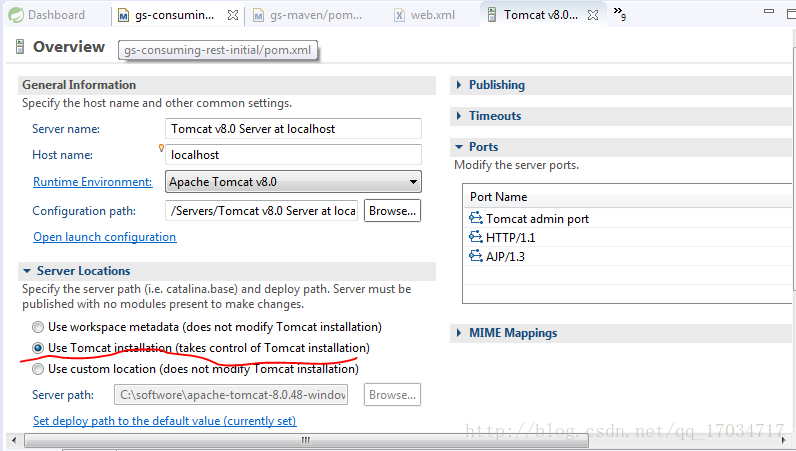Edit the Server name field
The width and height of the screenshot is (796, 451).
293,128
